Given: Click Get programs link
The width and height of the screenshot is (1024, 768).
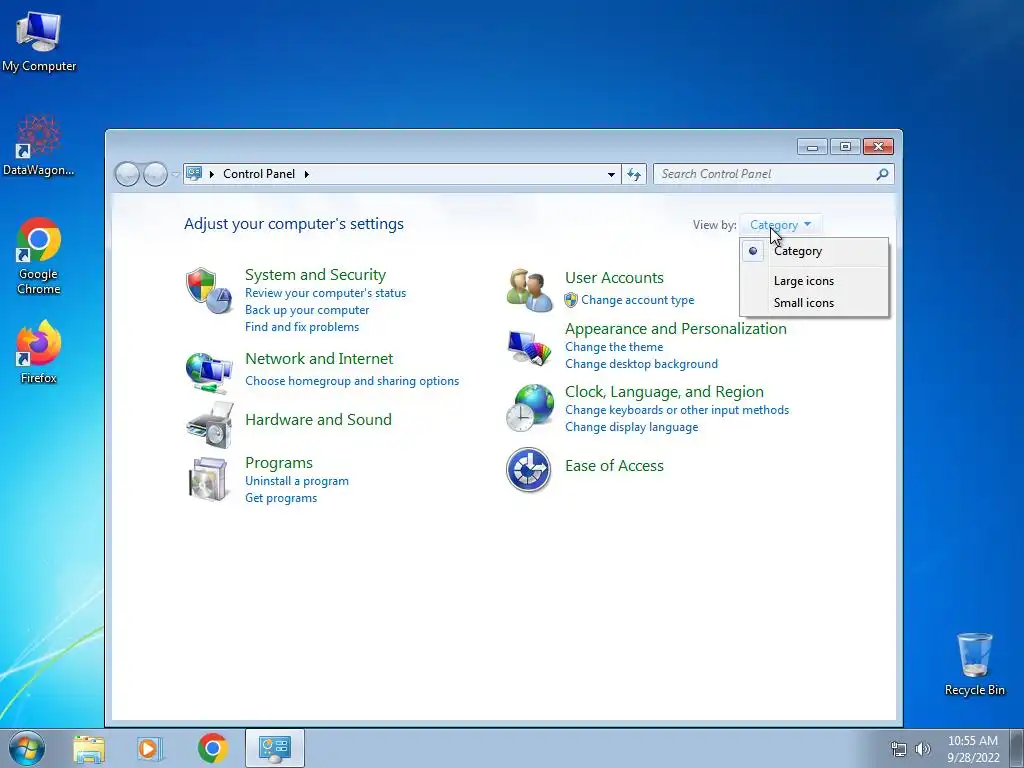Looking at the screenshot, I should (x=281, y=498).
